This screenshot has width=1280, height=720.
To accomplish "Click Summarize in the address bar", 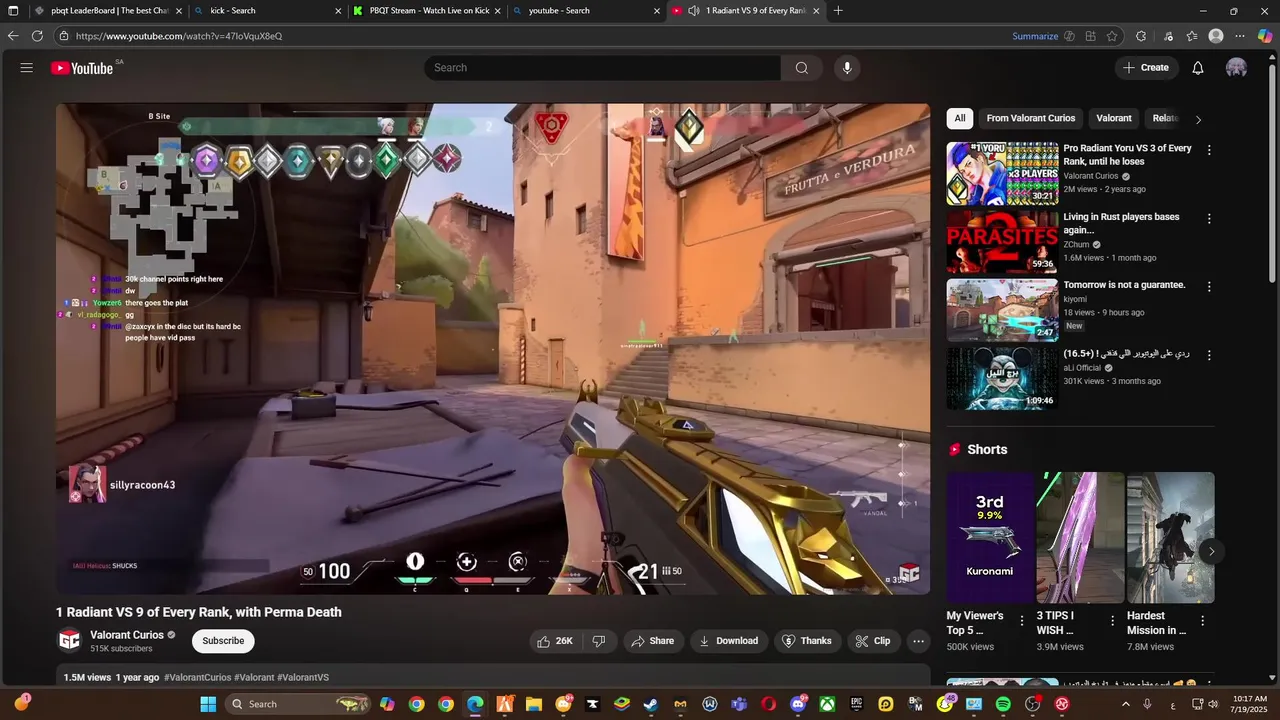I will click(x=1035, y=36).
